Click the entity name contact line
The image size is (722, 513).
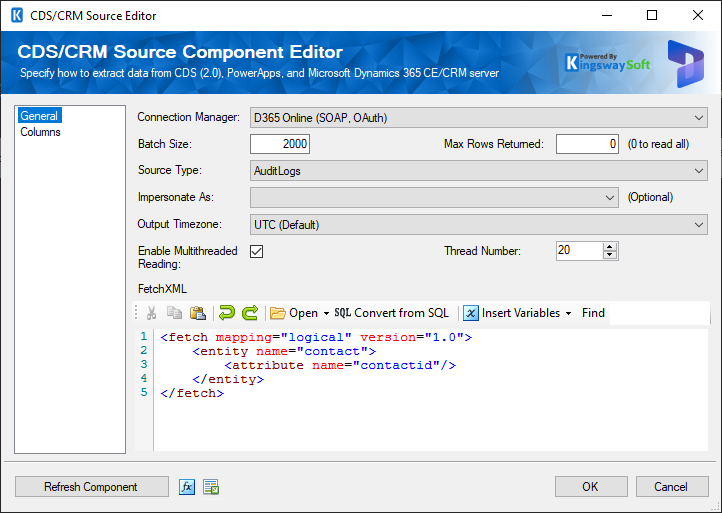coord(284,352)
